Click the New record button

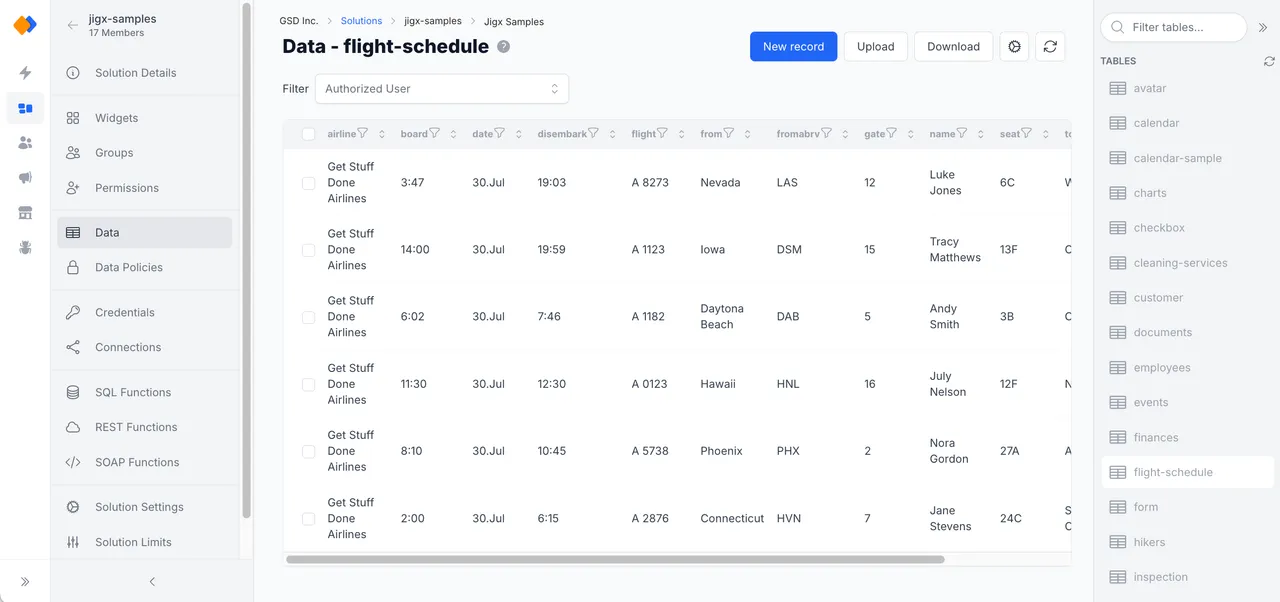click(x=793, y=47)
